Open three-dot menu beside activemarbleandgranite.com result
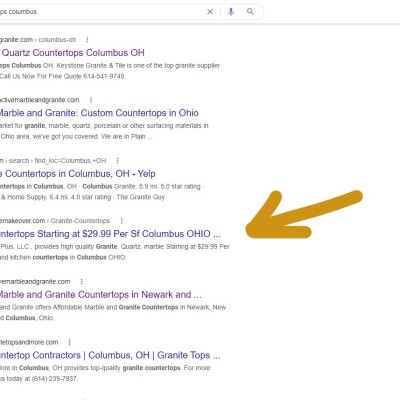This screenshot has width=400, height=400. tap(91, 100)
